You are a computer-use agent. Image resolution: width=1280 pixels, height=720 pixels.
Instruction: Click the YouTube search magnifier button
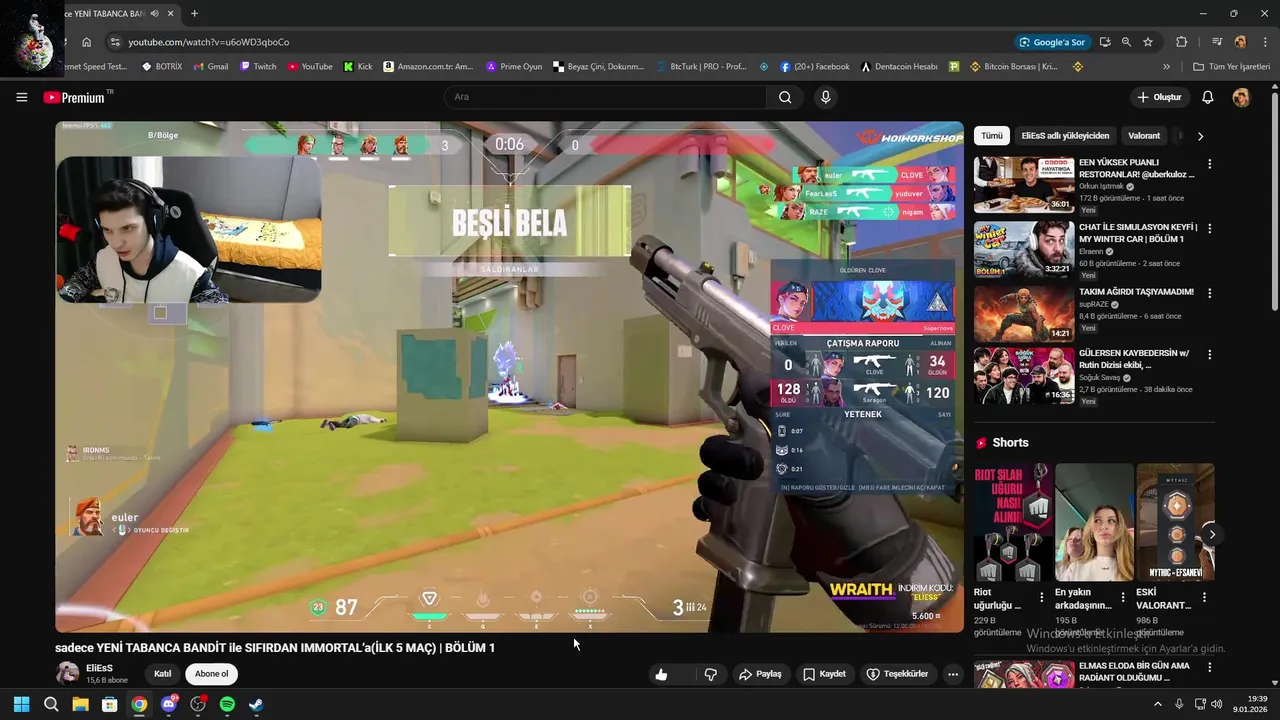pos(785,97)
